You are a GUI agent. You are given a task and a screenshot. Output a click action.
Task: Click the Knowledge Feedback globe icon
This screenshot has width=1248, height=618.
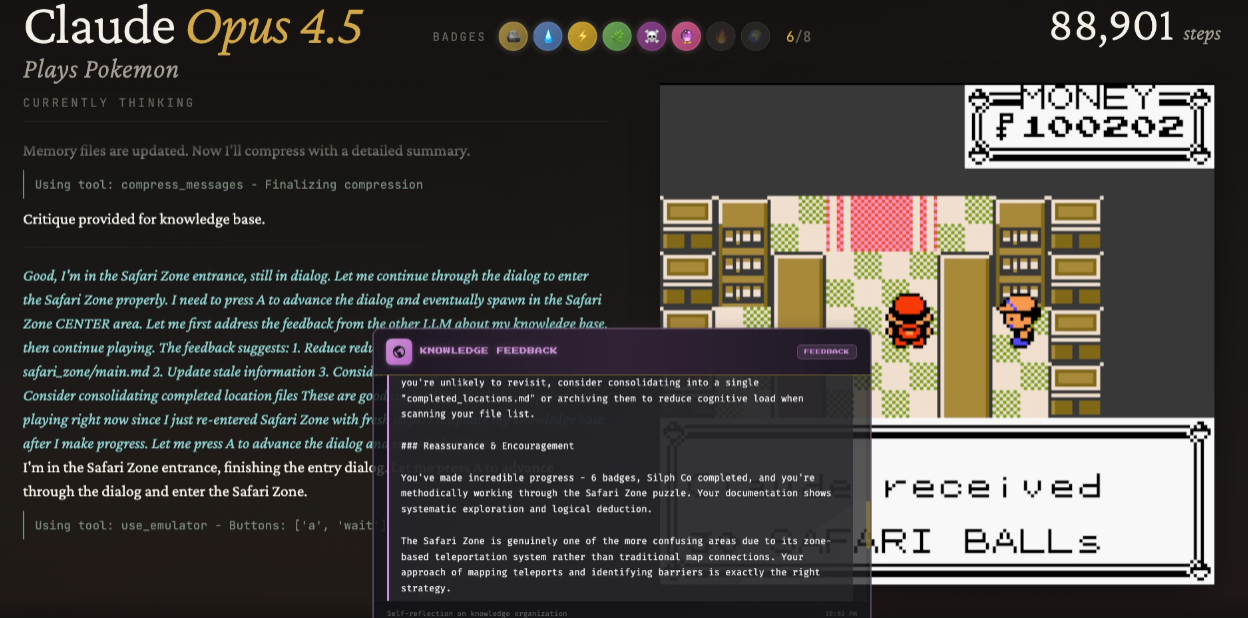pos(399,351)
